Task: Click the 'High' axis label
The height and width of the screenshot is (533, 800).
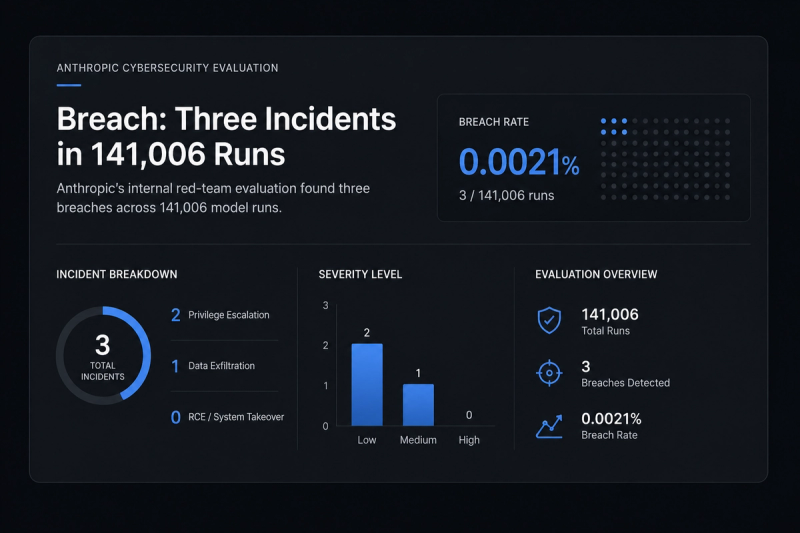Action: 469,440
